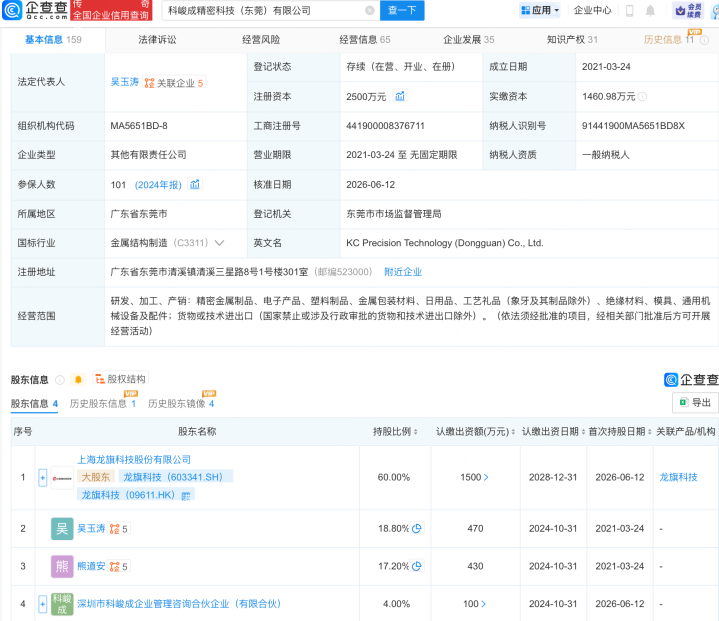Click info icon next to 历史信息 tab

(704, 40)
